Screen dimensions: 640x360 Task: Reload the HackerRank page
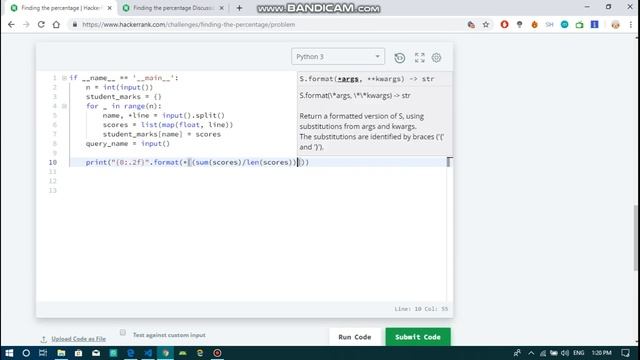(41, 24)
